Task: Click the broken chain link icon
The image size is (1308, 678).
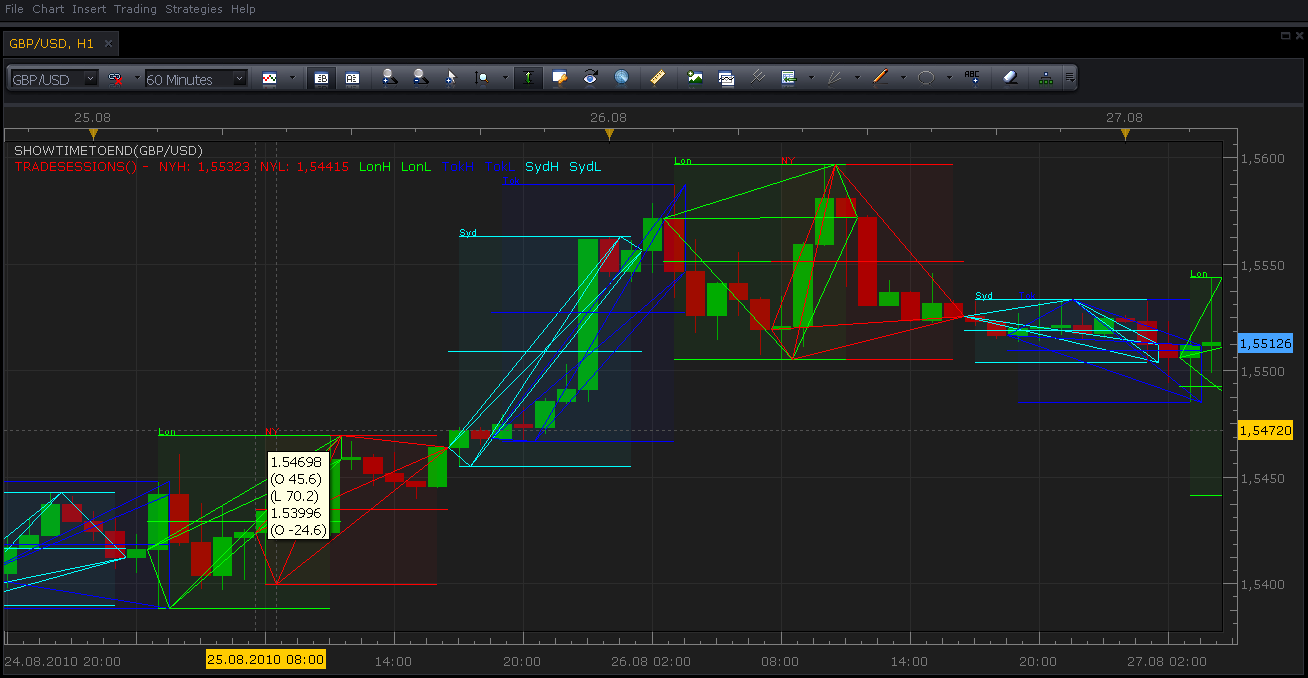Action: pos(116,78)
